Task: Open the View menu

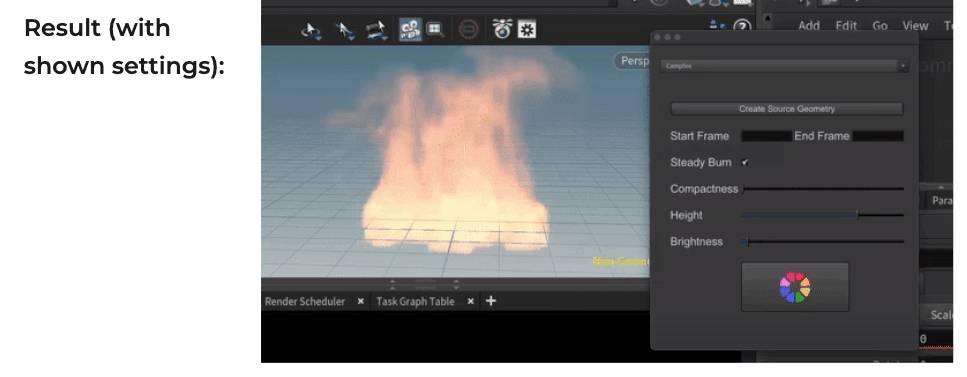Action: (x=915, y=26)
